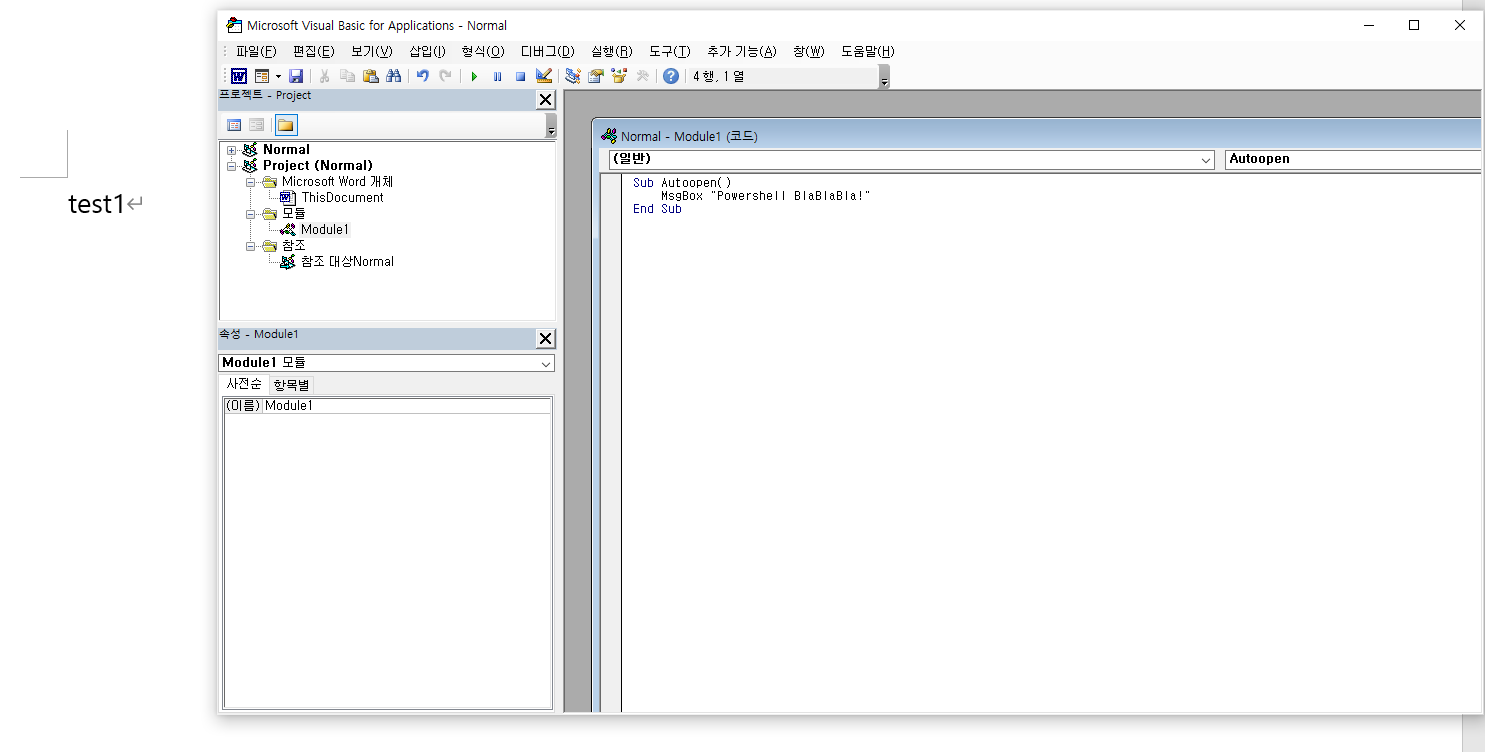The width and height of the screenshot is (1485, 752).
Task: Open Visual Basic Help question mark icon
Action: point(671,76)
